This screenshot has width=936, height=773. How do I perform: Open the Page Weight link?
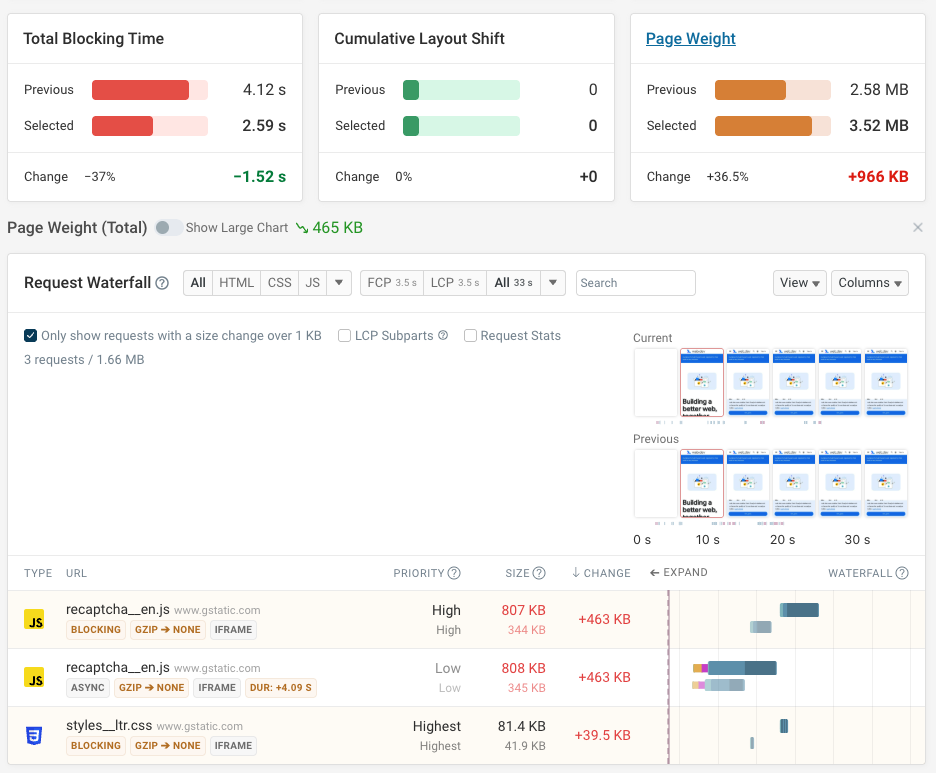coord(690,38)
